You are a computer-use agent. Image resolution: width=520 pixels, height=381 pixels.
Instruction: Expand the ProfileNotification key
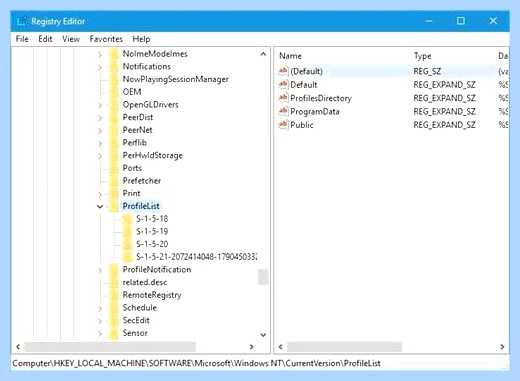100,270
